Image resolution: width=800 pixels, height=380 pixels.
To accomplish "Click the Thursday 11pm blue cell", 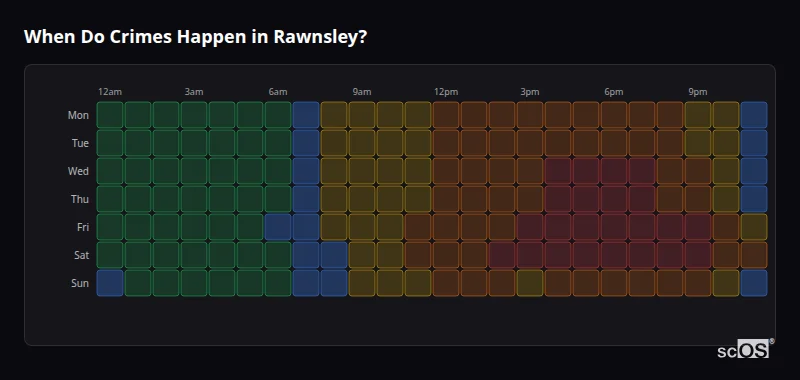I will click(x=754, y=199).
